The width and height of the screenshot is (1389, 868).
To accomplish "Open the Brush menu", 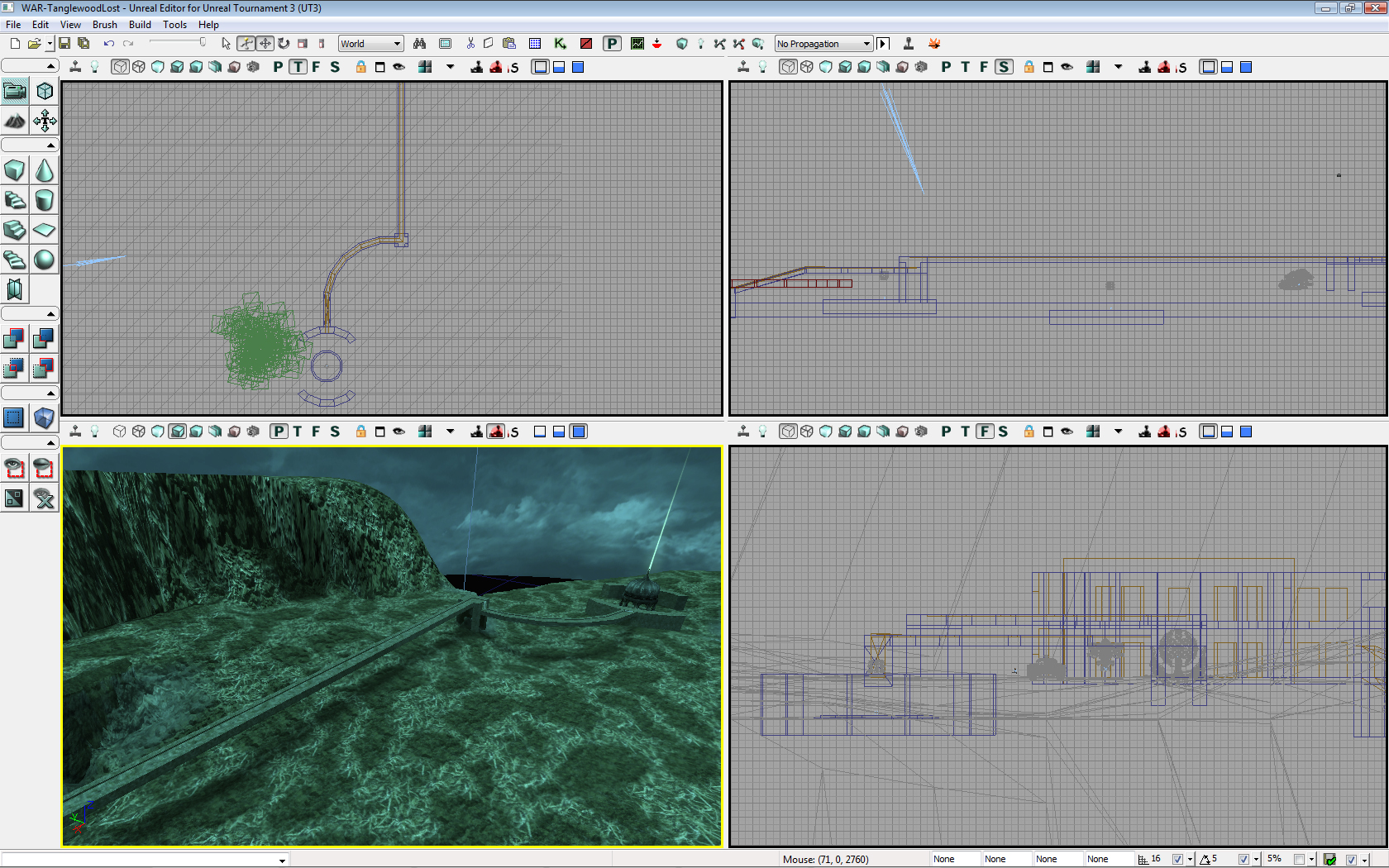I will pos(104,25).
